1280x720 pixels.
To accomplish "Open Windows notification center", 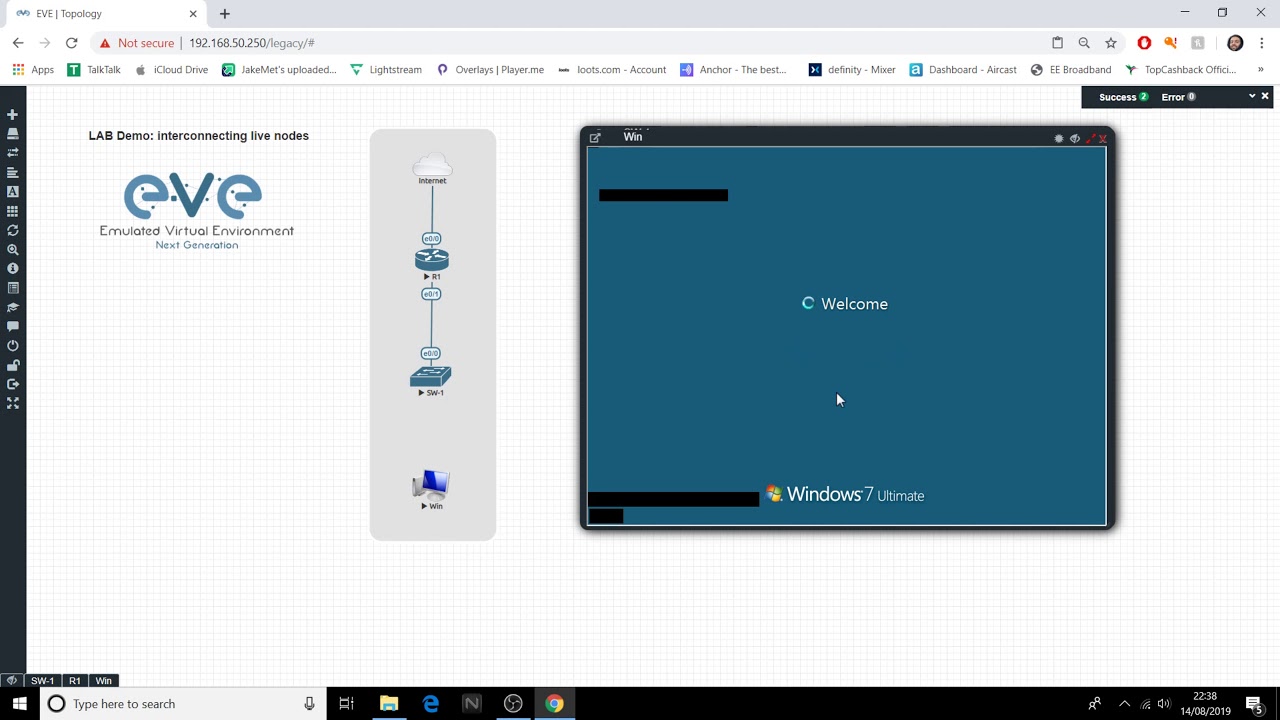I will tap(1254, 704).
